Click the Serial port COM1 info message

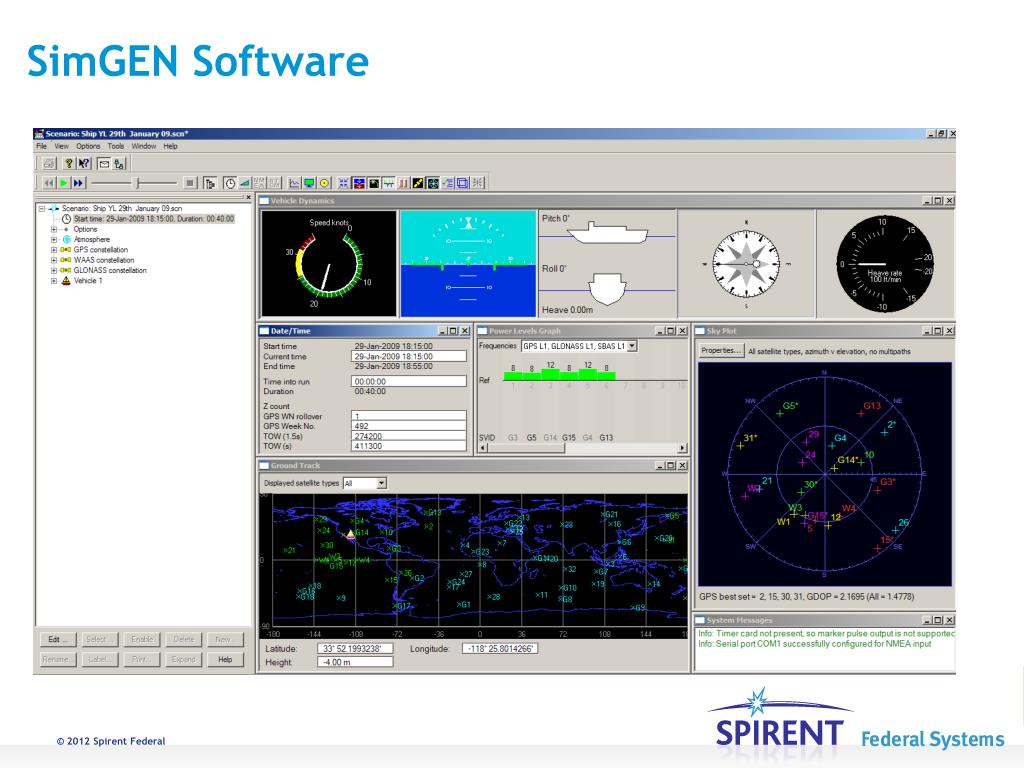(814, 644)
